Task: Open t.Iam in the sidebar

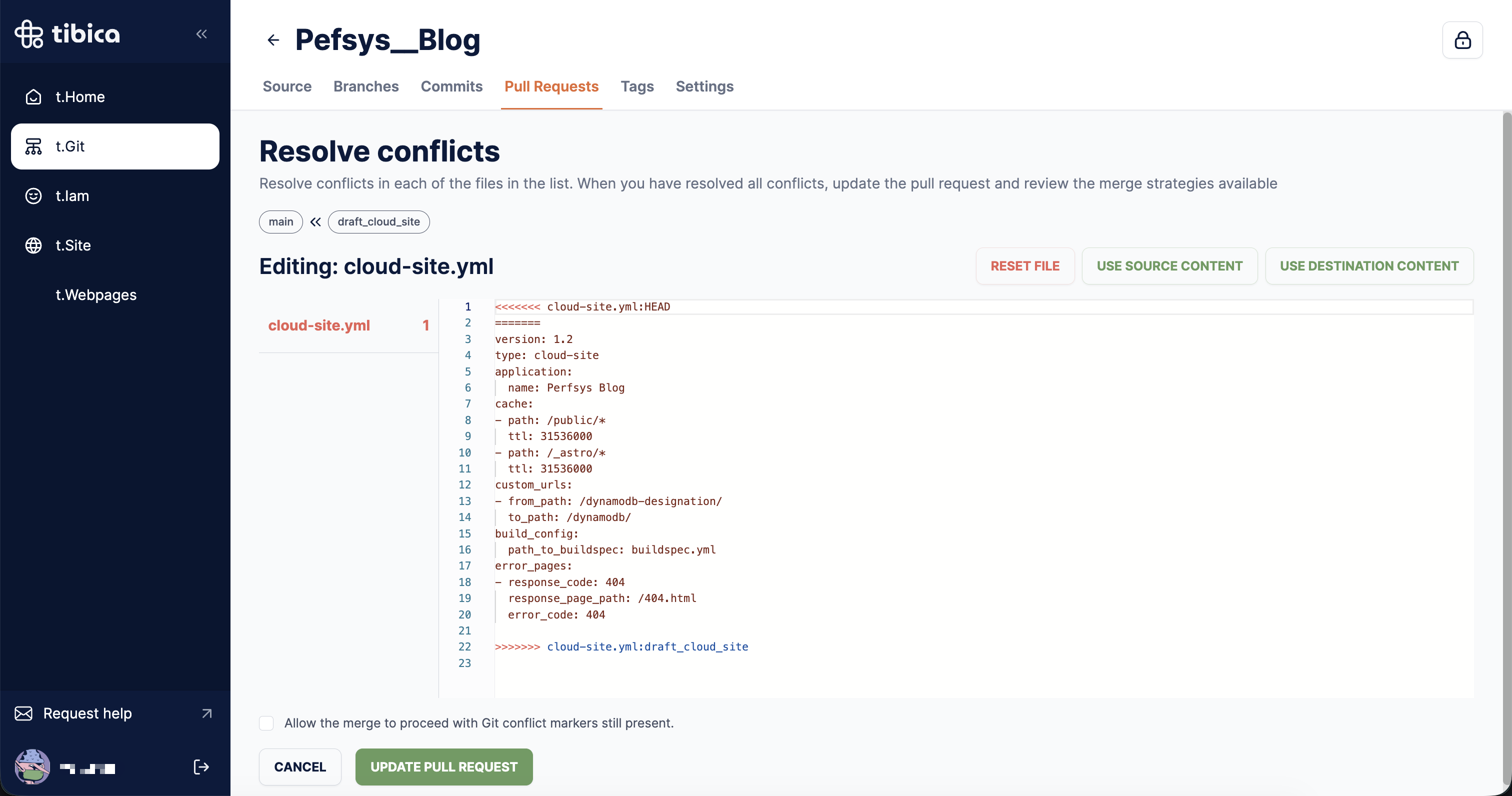Action: 72,196
